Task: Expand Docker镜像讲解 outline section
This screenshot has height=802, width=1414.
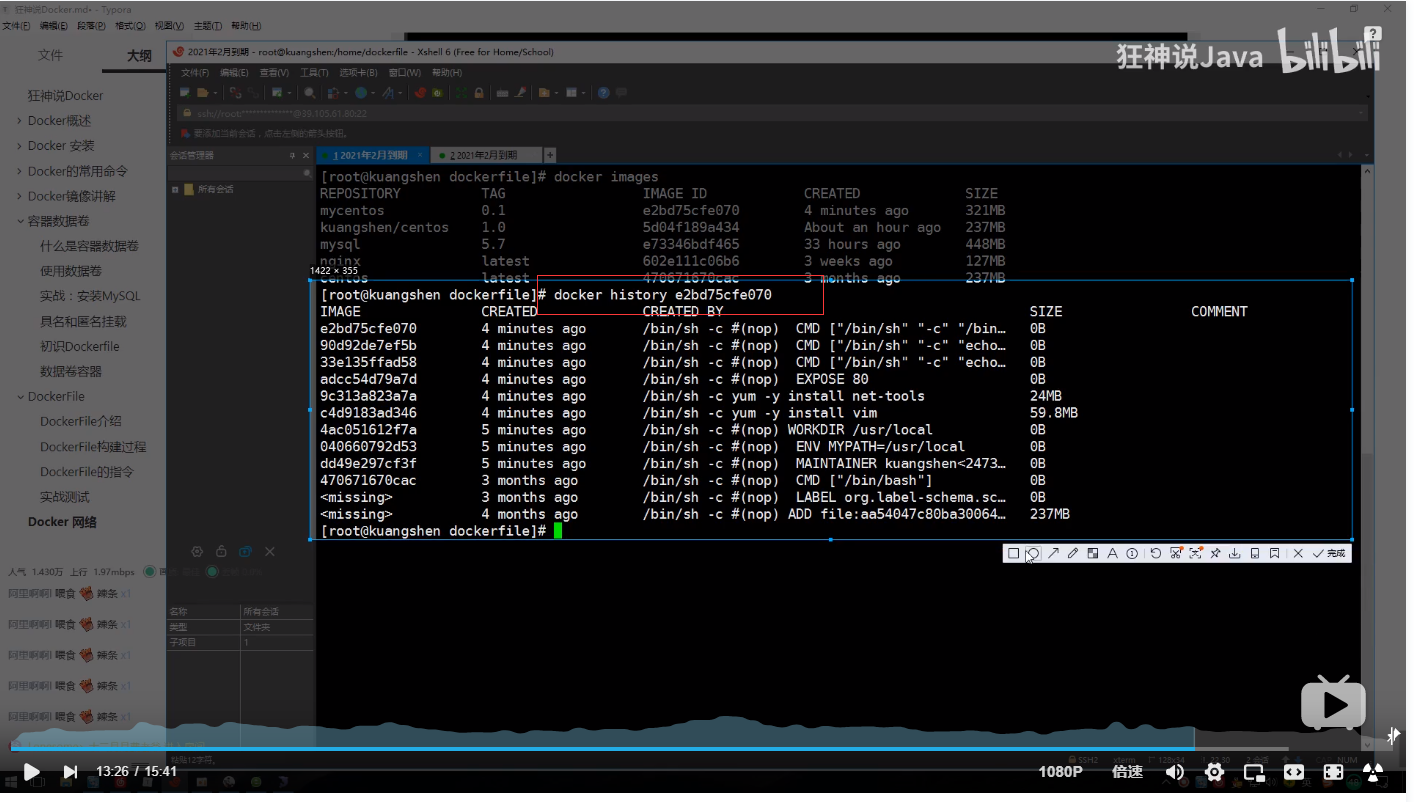Action: pyautogui.click(x=20, y=196)
